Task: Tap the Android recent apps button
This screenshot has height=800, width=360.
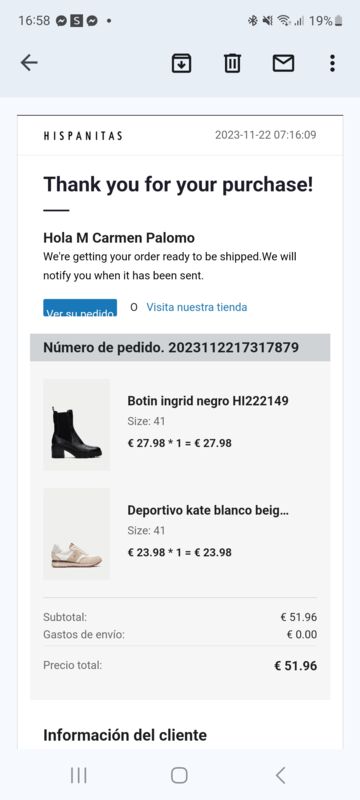Action: (79, 775)
